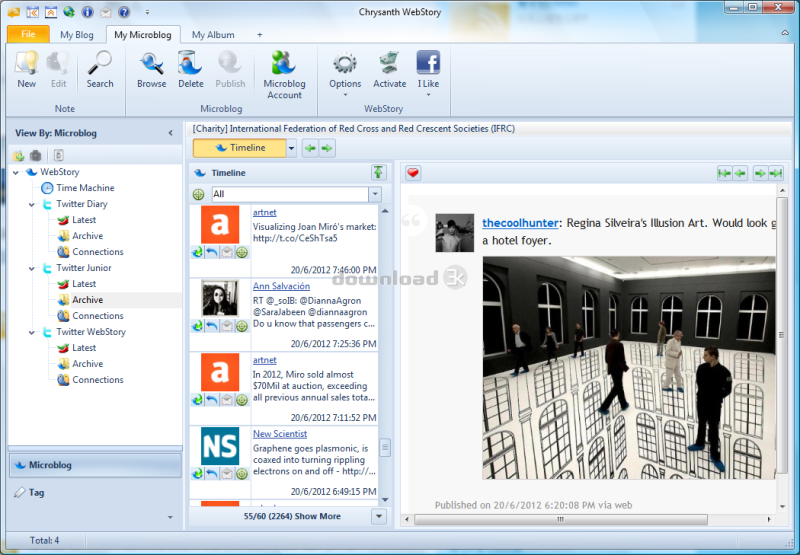
Task: Switch to the My Album tab
Action: coord(213,35)
